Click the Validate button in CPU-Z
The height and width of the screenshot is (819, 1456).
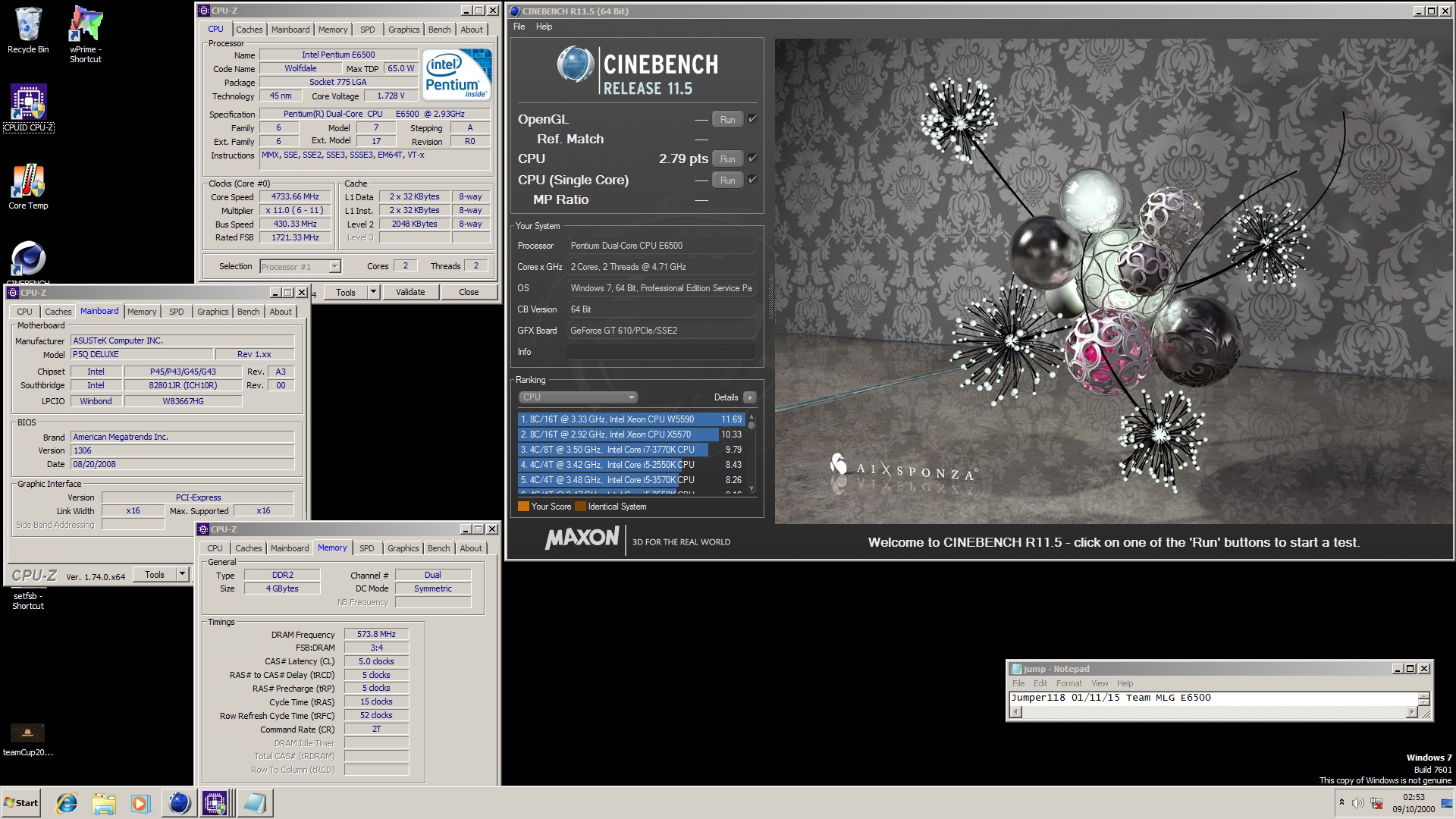coord(410,292)
